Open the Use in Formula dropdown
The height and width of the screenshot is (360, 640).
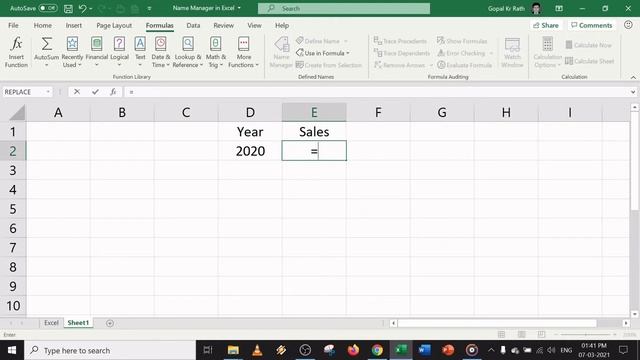tap(323, 53)
